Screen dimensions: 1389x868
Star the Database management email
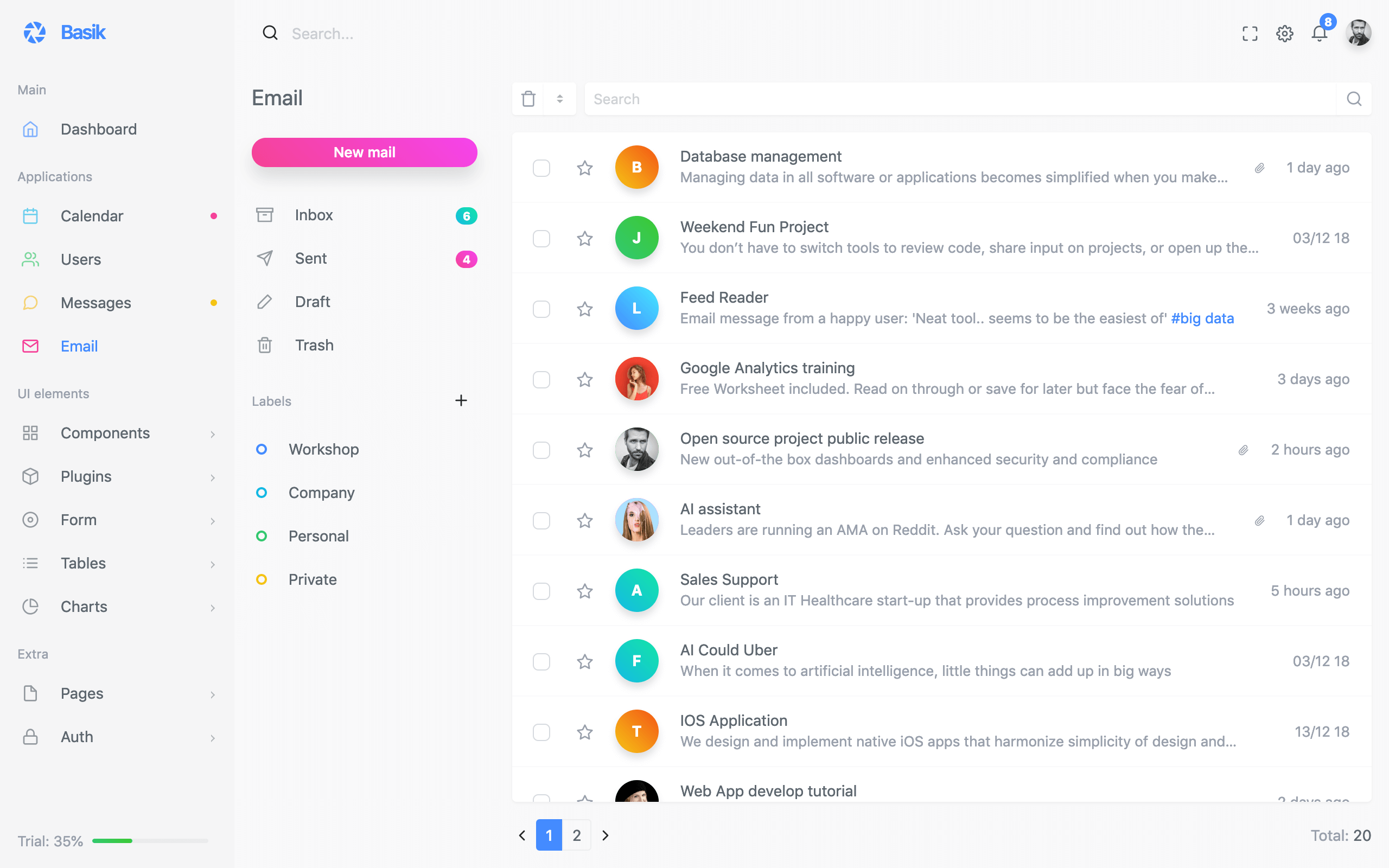[x=584, y=168]
